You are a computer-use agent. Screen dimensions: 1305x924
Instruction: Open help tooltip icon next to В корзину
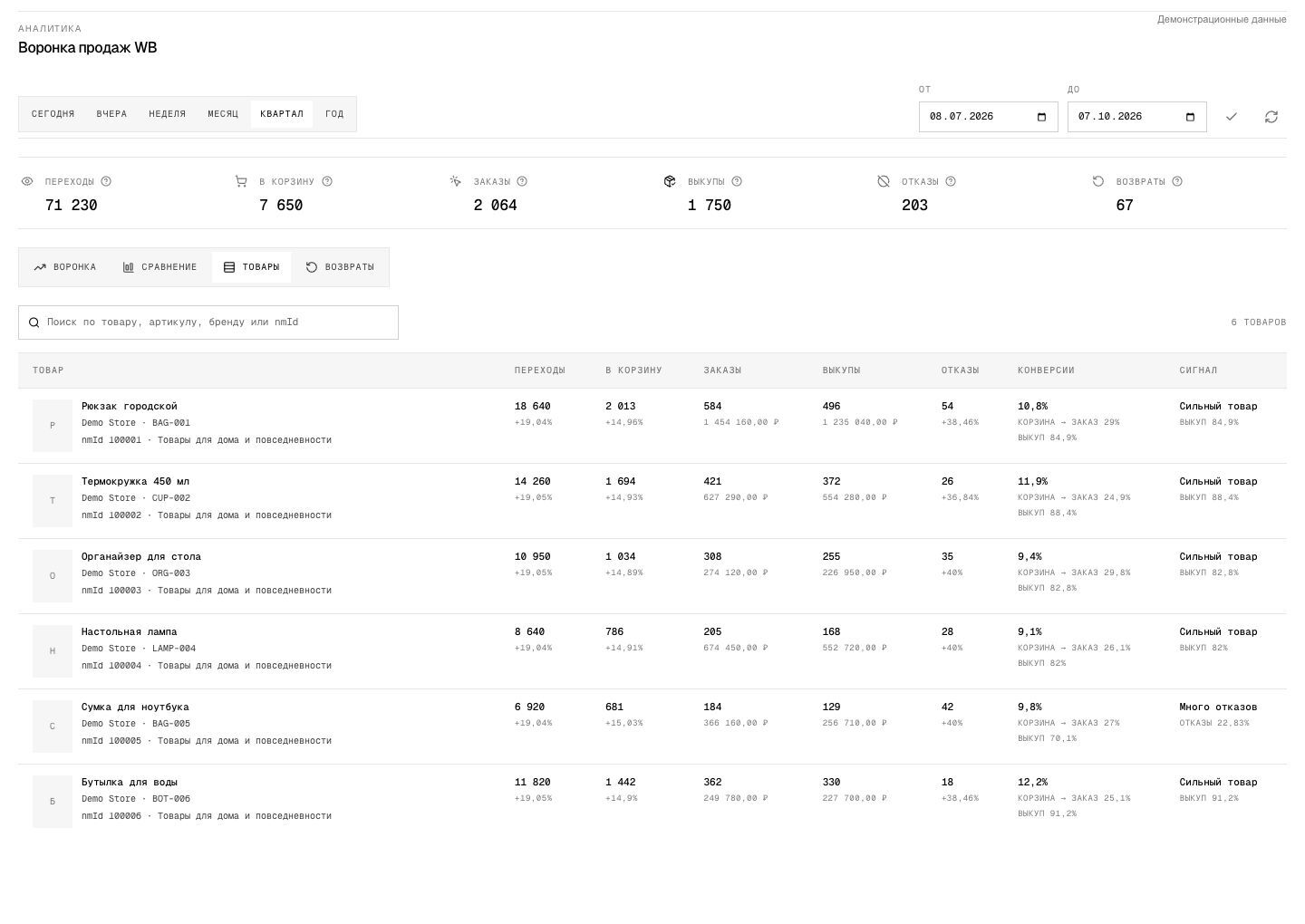click(327, 181)
